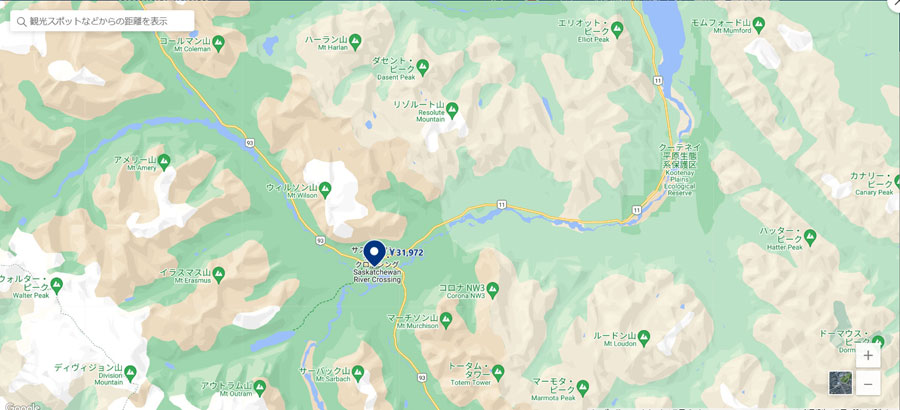
Task: Zoom in with the plus button
Action: pyautogui.click(x=868, y=355)
